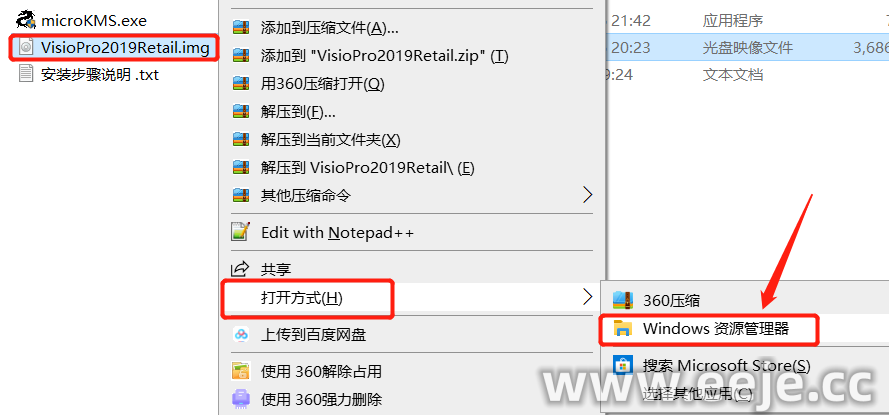Select 使用 360解除占用 entry
This screenshot has height=415, width=889.
321,371
